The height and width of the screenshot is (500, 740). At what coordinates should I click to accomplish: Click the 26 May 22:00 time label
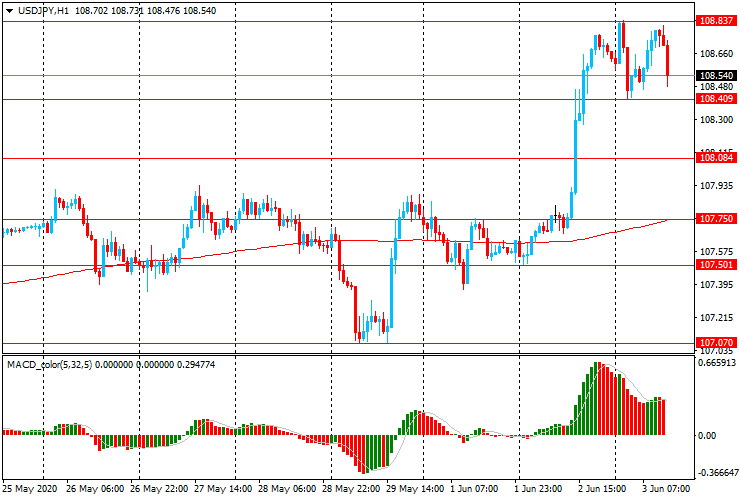pos(159,489)
